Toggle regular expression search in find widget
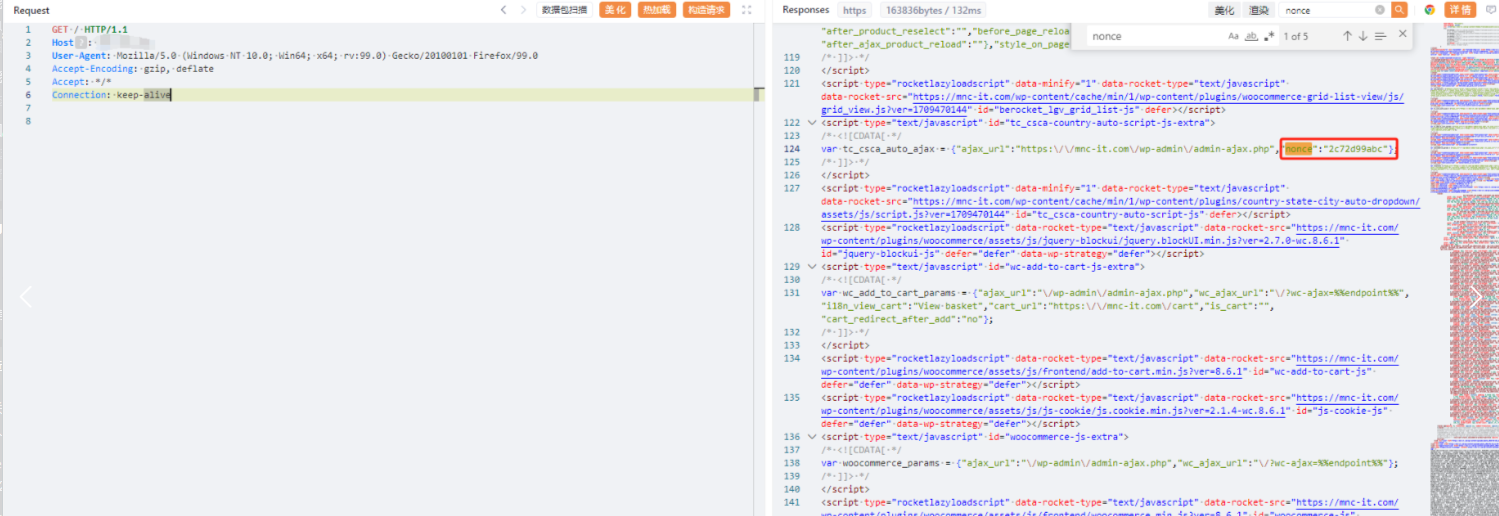The height and width of the screenshot is (516, 1499). point(1269,36)
